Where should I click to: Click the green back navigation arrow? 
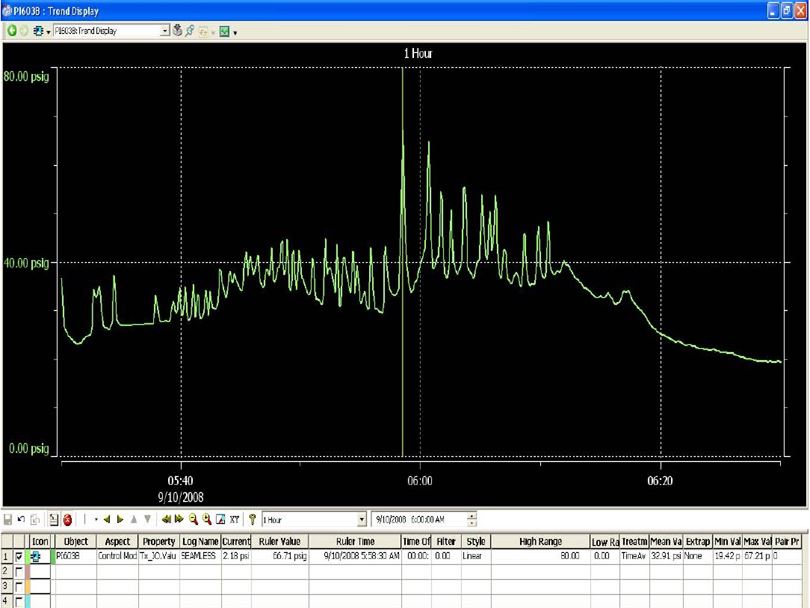[x=11, y=31]
